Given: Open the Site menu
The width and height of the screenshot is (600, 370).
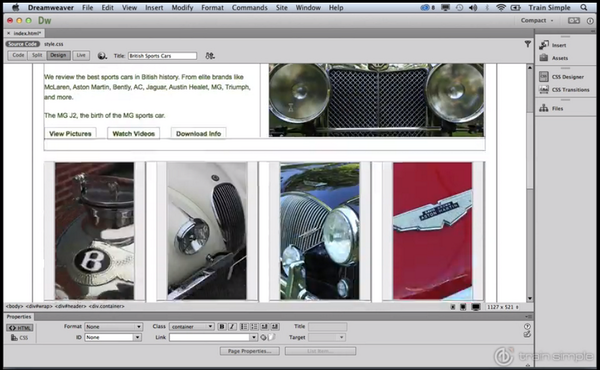Looking at the screenshot, I should 282,8.
